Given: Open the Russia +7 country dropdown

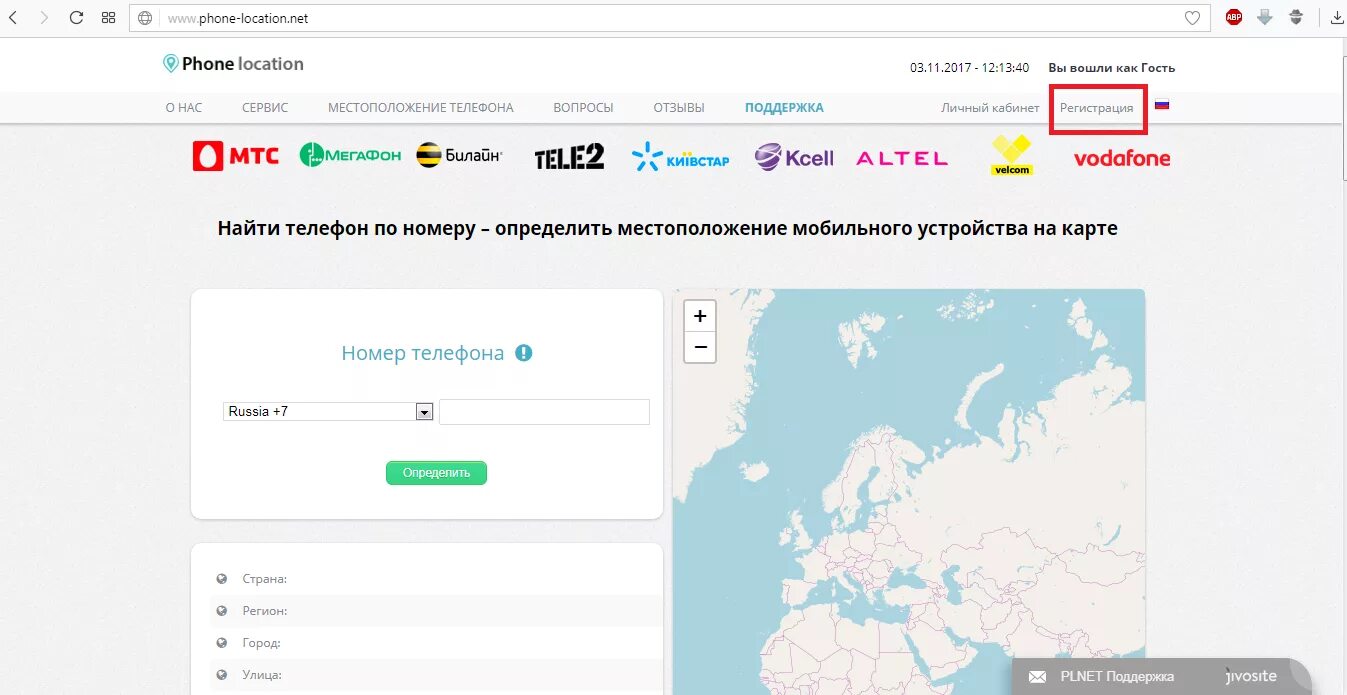Looking at the screenshot, I should pyautogui.click(x=328, y=411).
